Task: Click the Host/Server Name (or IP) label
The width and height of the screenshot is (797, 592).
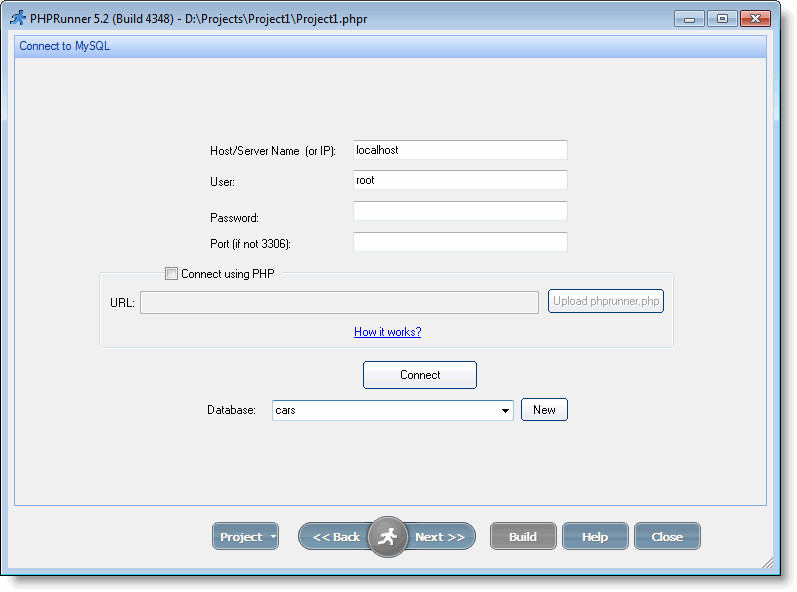Action: [273, 151]
